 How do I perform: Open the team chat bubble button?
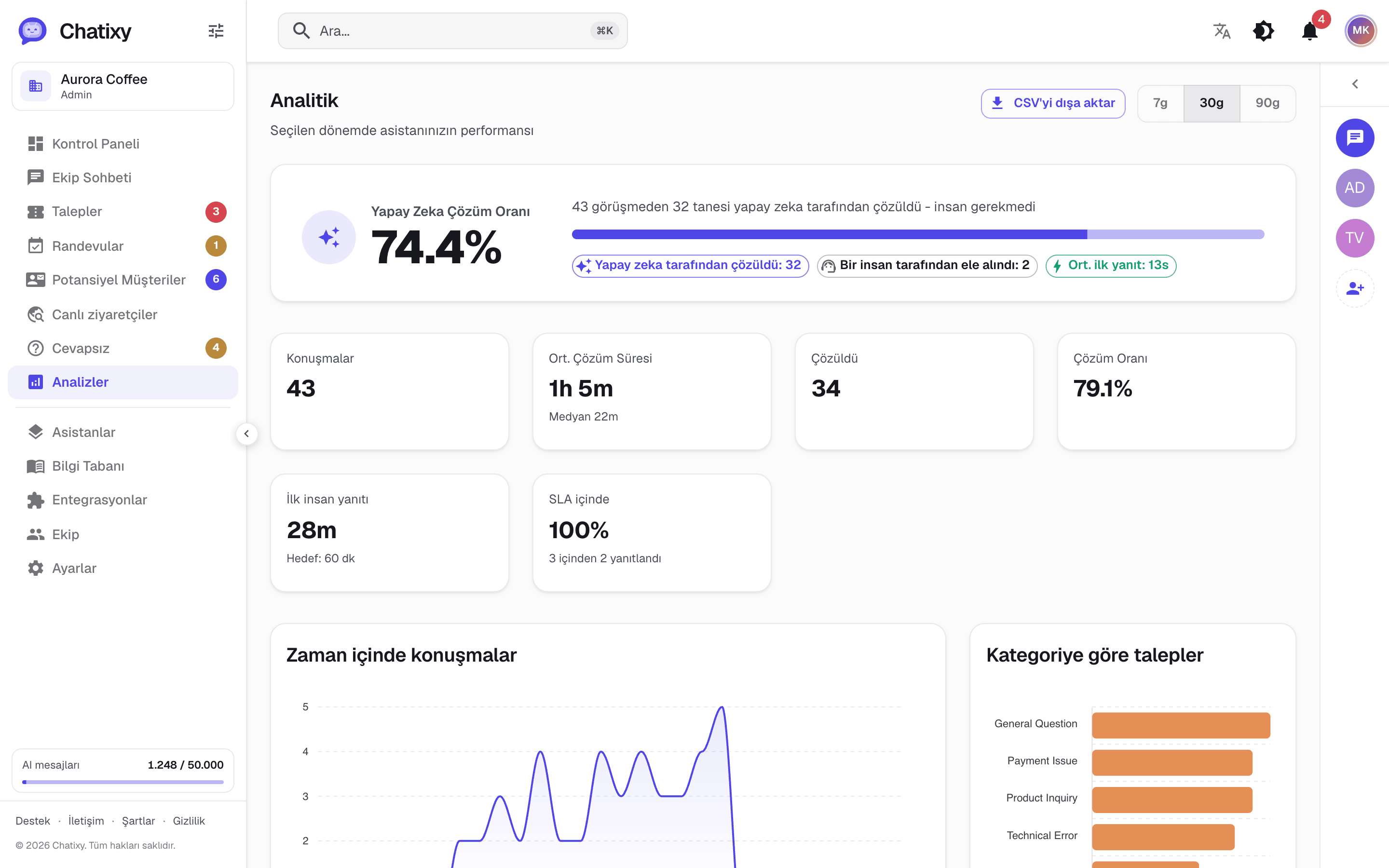pos(1355,138)
